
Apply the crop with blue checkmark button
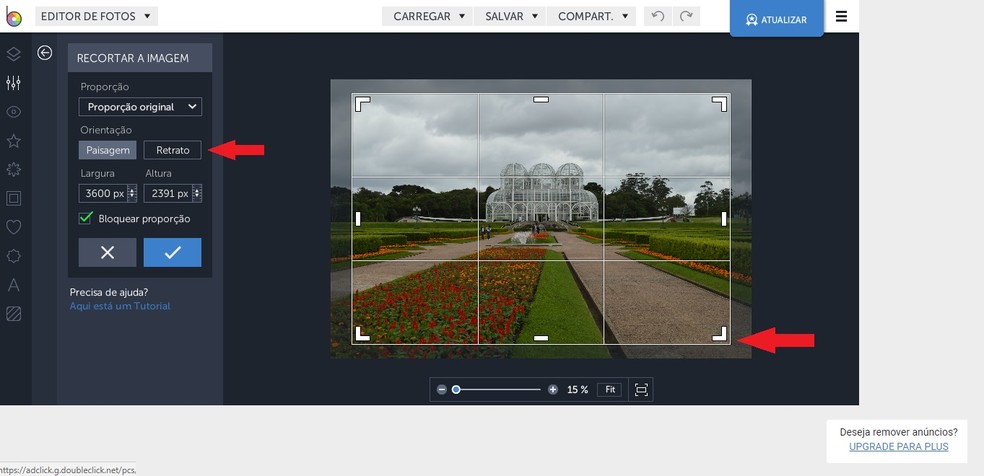[x=172, y=253]
